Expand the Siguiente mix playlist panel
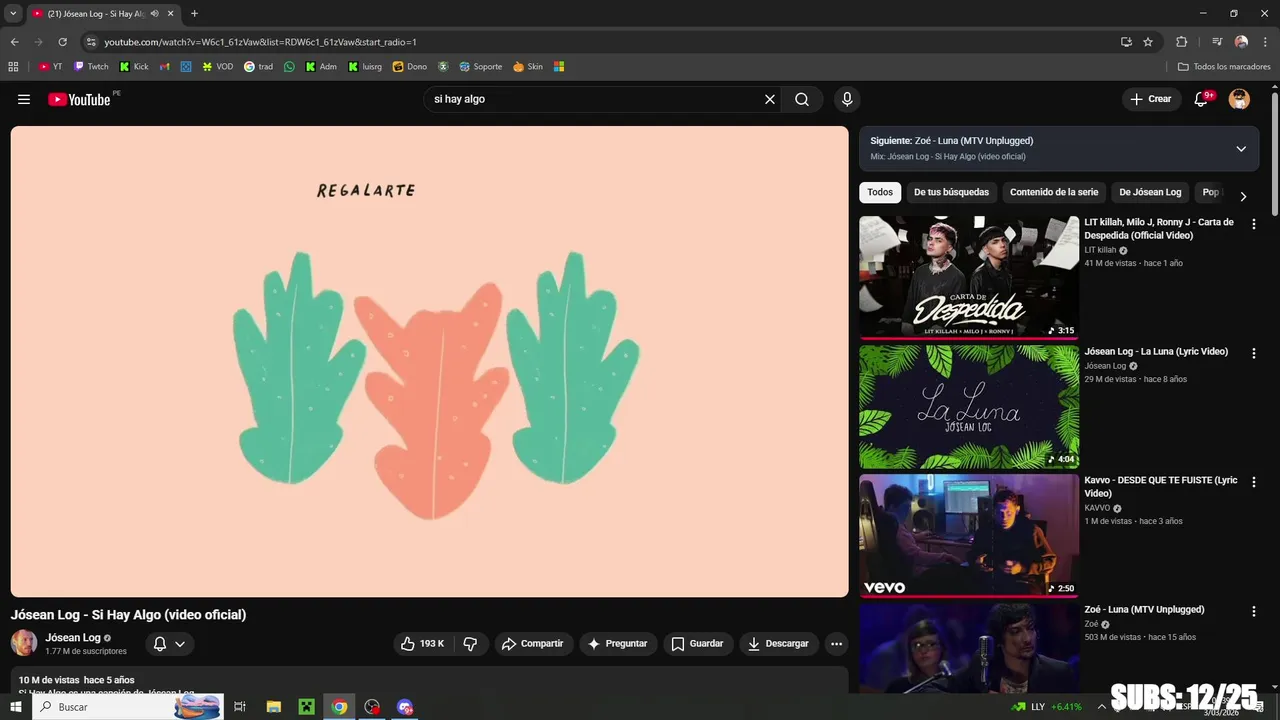Screen dimensions: 1280x720 tap(1241, 149)
